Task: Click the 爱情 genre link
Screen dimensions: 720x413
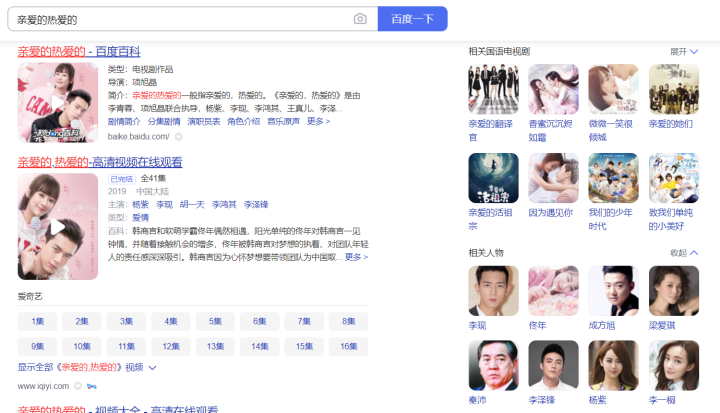Action: click(x=141, y=217)
